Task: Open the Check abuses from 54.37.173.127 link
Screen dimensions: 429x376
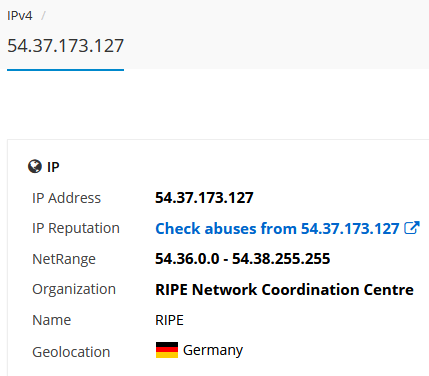Action: click(277, 229)
